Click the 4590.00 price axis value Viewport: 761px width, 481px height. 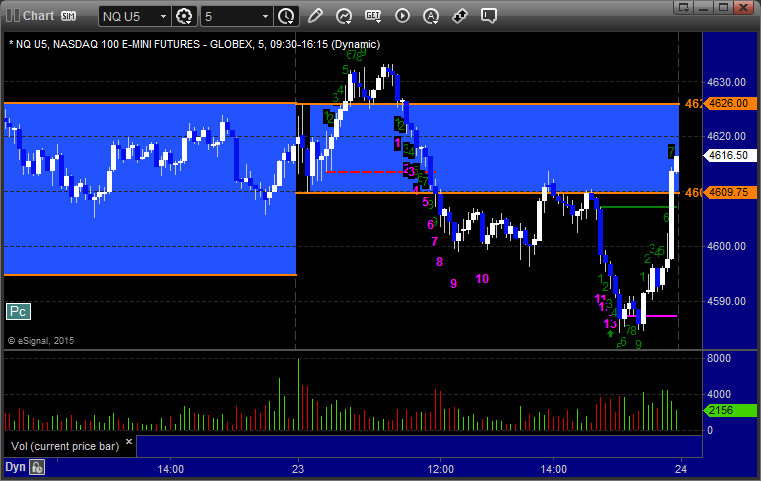[727, 301]
